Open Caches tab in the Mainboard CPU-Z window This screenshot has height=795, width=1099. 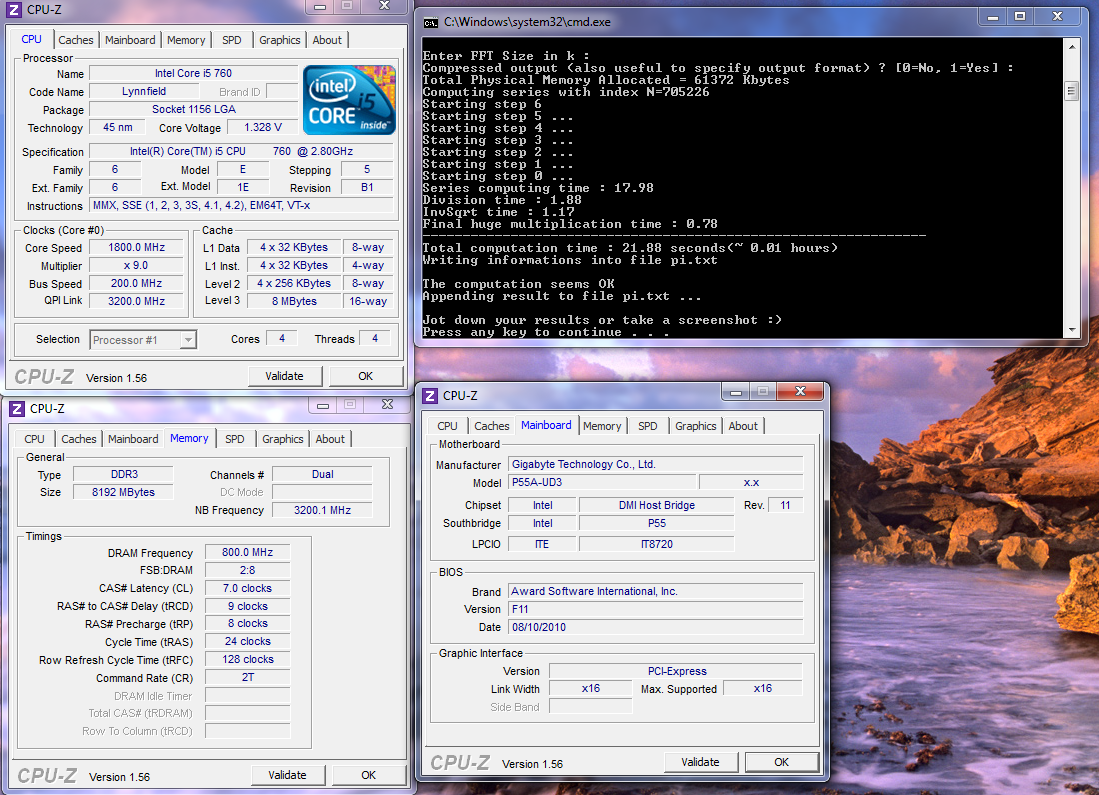click(x=491, y=426)
